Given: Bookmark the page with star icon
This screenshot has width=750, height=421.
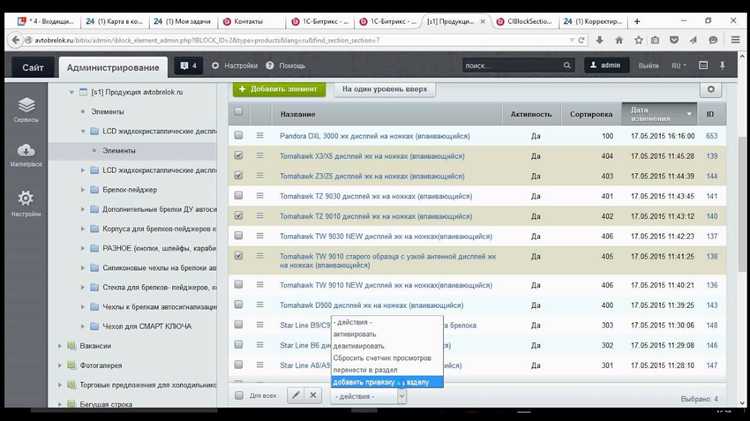Looking at the screenshot, I should point(638,40).
